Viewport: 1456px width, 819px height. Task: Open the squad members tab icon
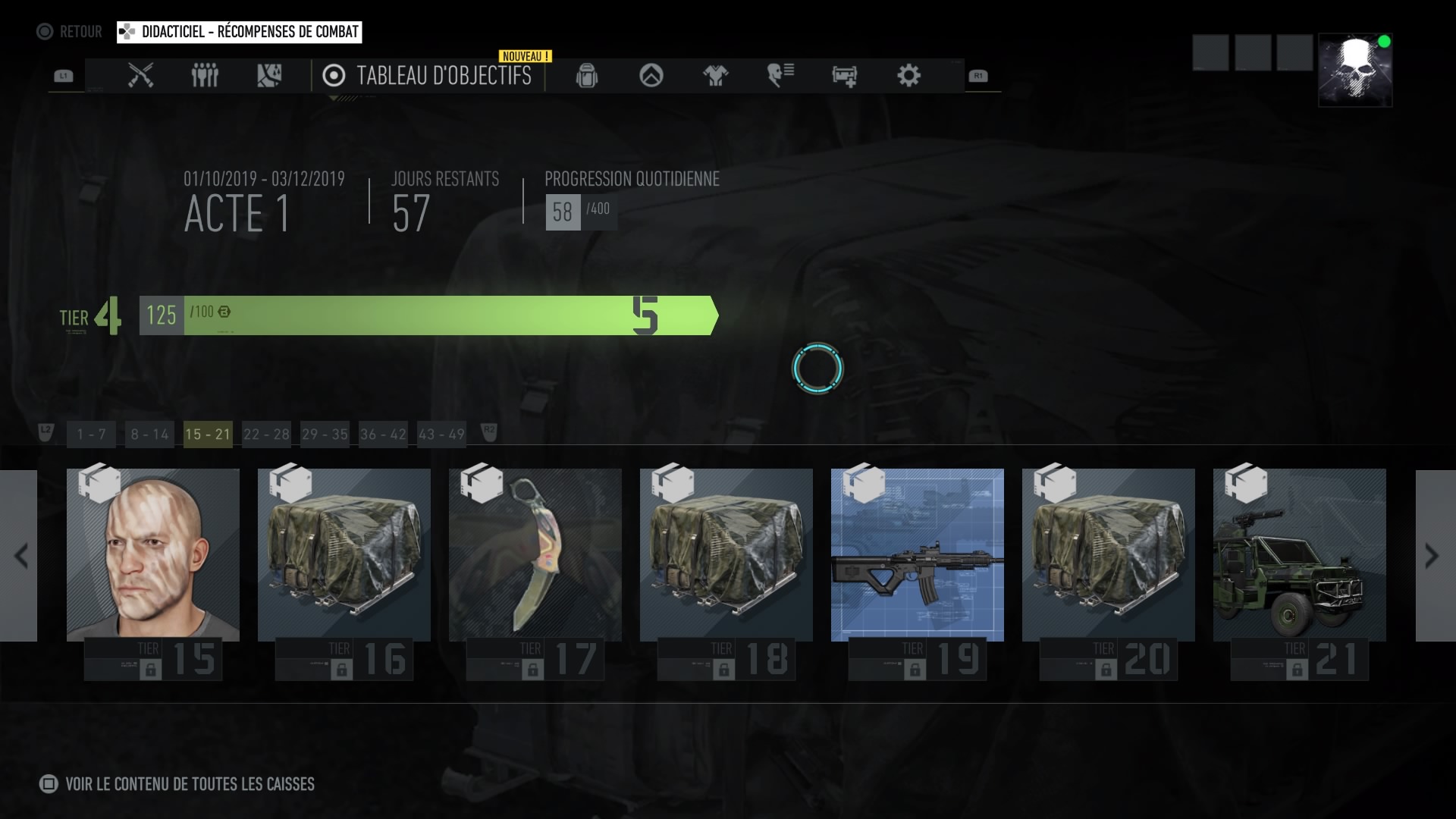pos(205,75)
